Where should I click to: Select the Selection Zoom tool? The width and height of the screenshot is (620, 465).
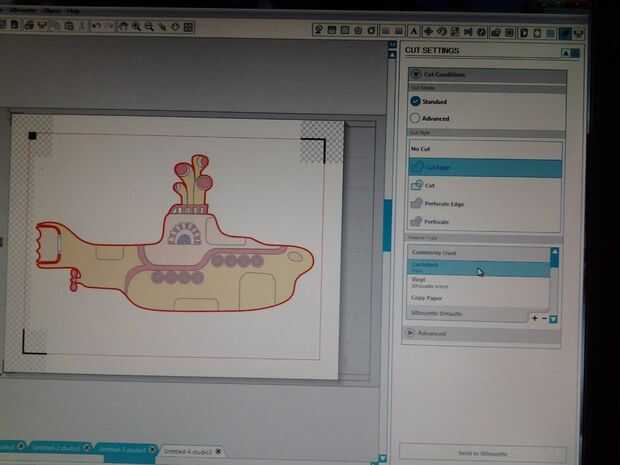(162, 27)
